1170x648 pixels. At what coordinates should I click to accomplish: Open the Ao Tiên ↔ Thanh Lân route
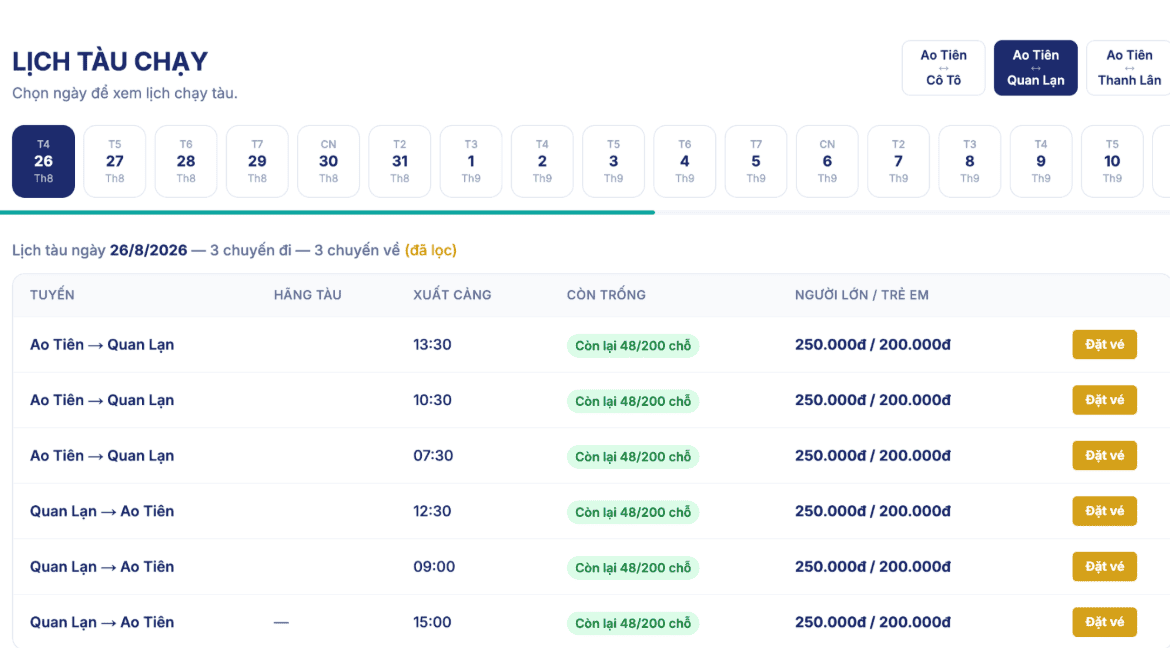(x=1128, y=68)
